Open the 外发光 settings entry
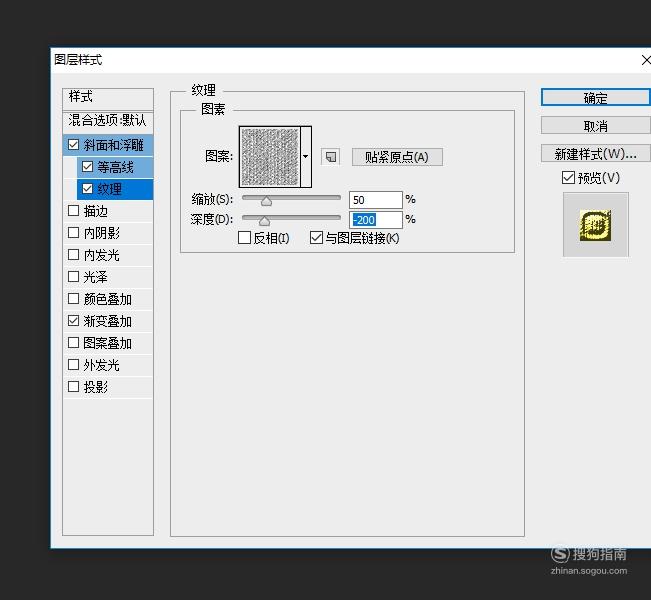The image size is (651, 600). pos(102,365)
